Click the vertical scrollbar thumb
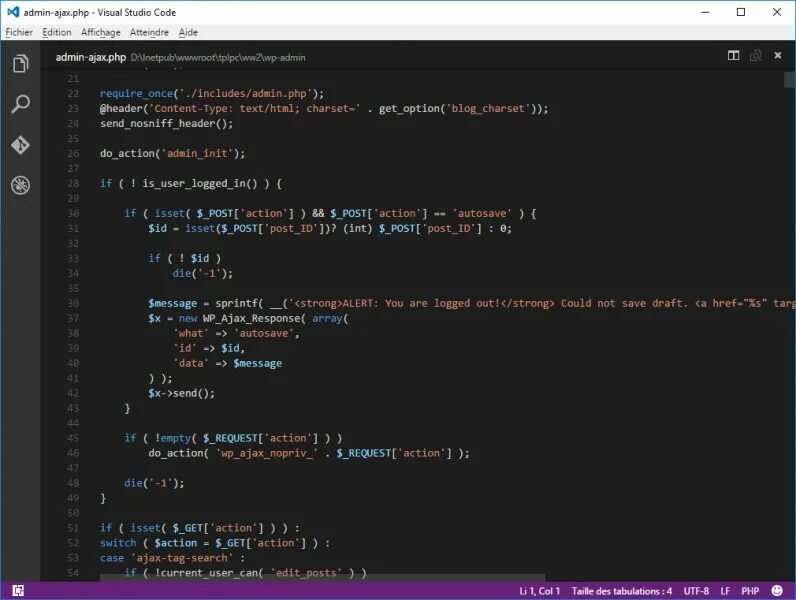Image resolution: width=796 pixels, height=600 pixels. click(789, 80)
